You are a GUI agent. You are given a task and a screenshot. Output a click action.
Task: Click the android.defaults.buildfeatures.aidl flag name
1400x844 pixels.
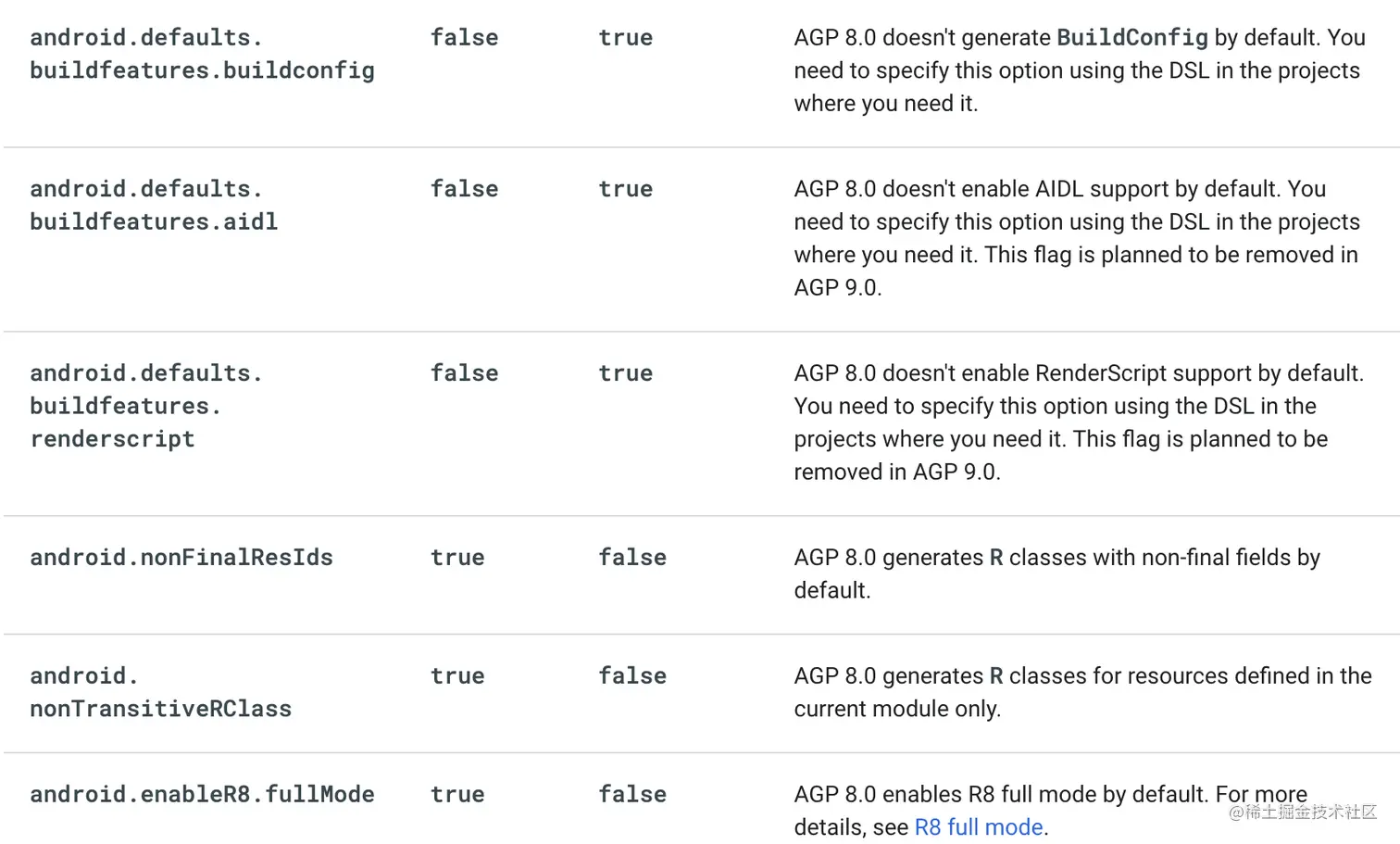click(x=154, y=205)
